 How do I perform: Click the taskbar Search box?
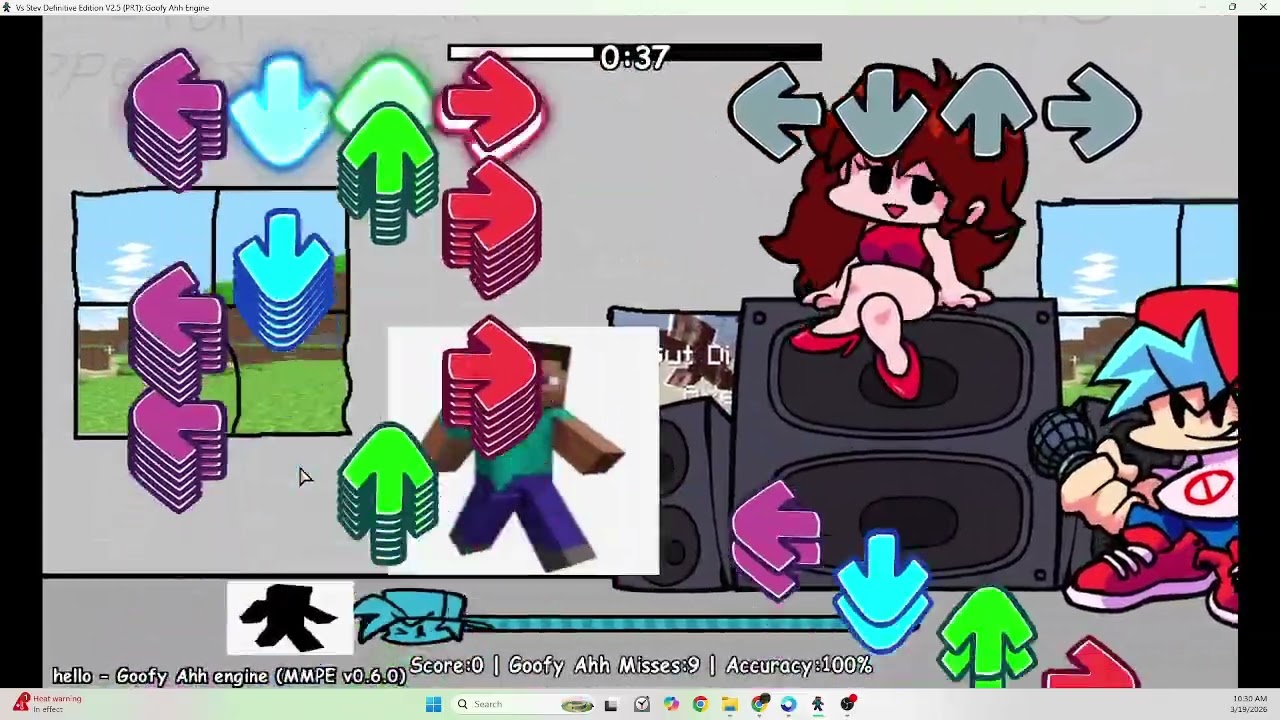coord(524,704)
